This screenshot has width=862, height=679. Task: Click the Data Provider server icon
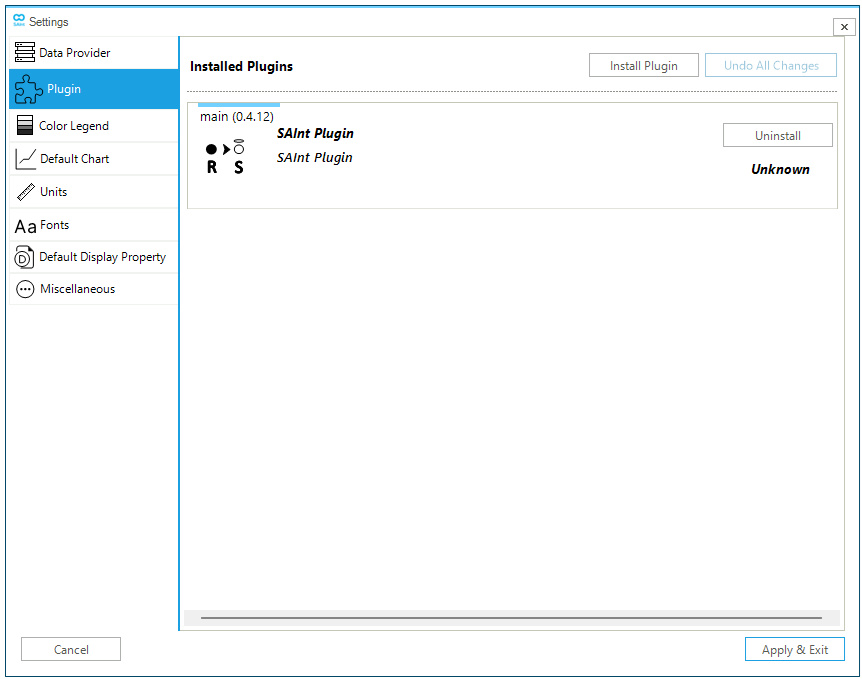(x=25, y=52)
